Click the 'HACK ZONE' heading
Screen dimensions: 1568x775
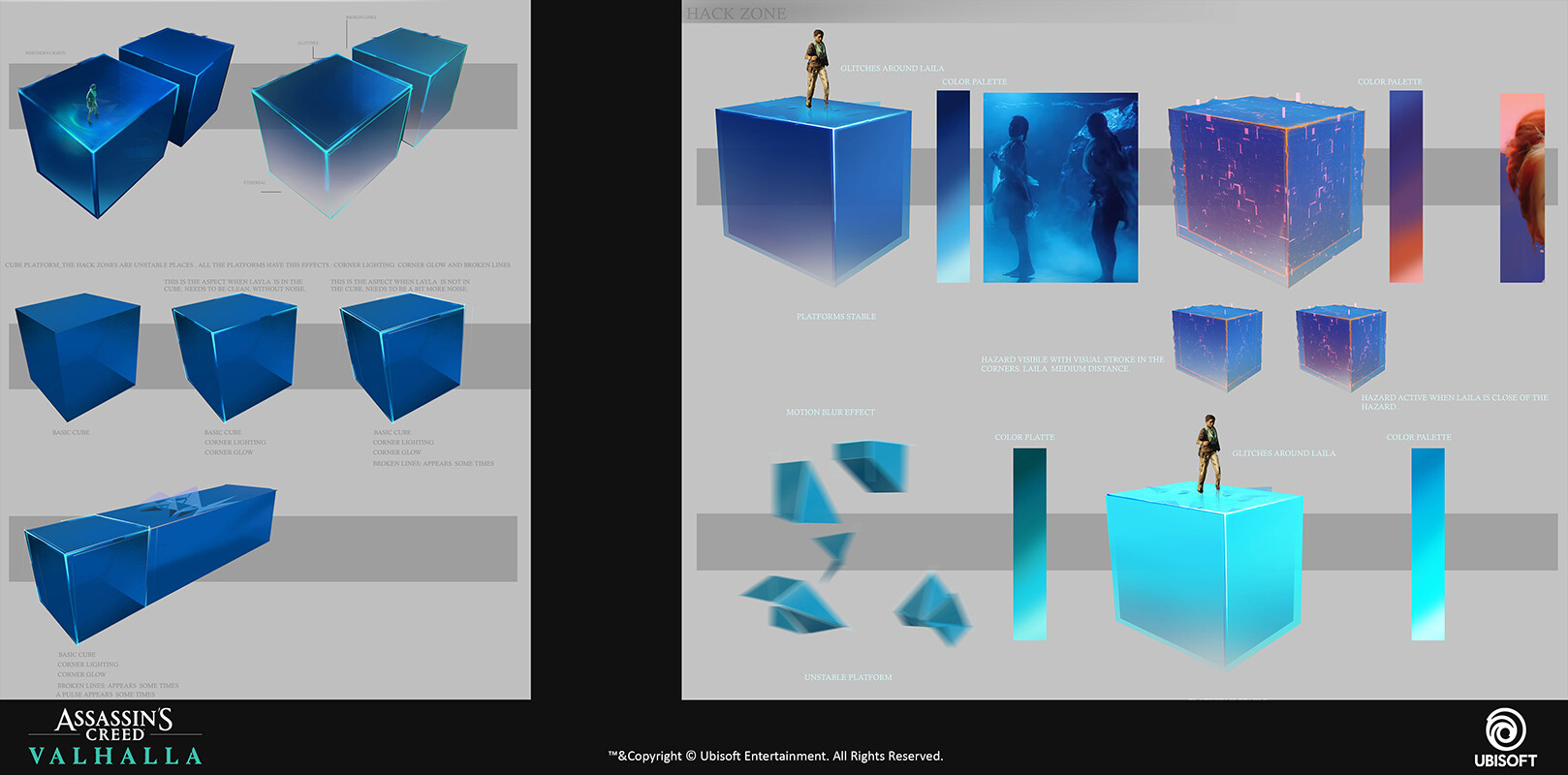737,14
